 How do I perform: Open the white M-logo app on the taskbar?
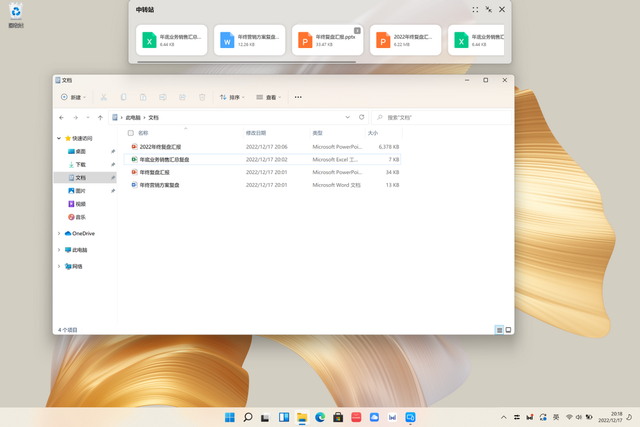[392, 417]
